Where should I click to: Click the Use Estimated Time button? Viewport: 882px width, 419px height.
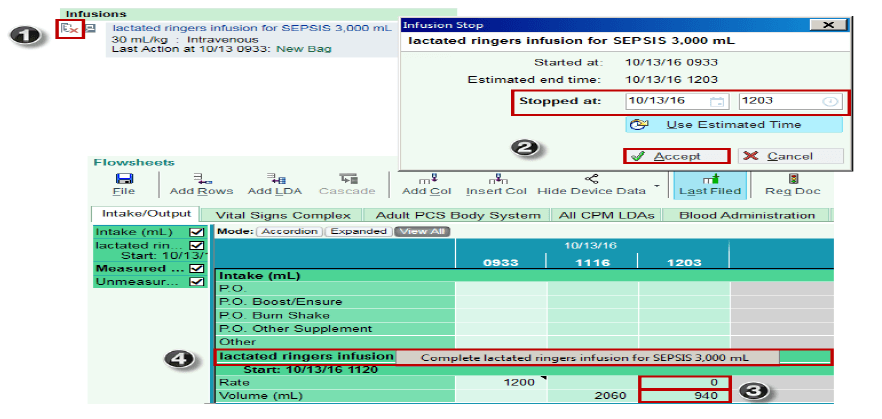tap(734, 125)
